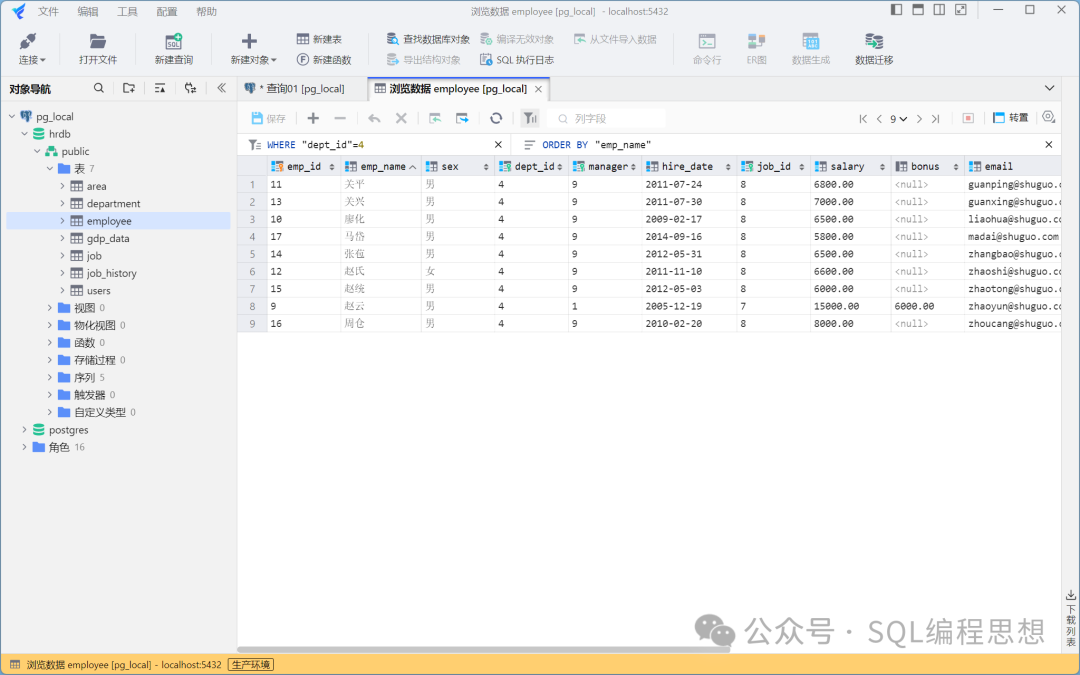Click the search icon in 对象导航 panel
This screenshot has height=675, width=1080.
(x=99, y=88)
